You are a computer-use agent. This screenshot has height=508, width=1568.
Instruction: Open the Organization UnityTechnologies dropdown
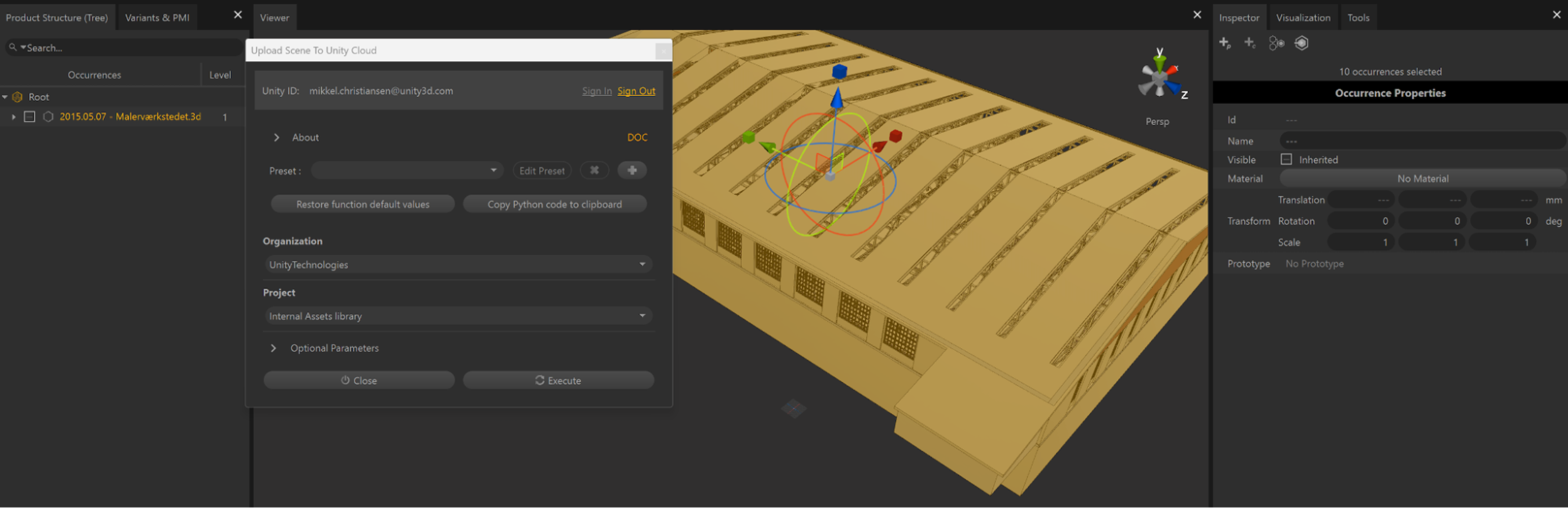[x=457, y=265]
